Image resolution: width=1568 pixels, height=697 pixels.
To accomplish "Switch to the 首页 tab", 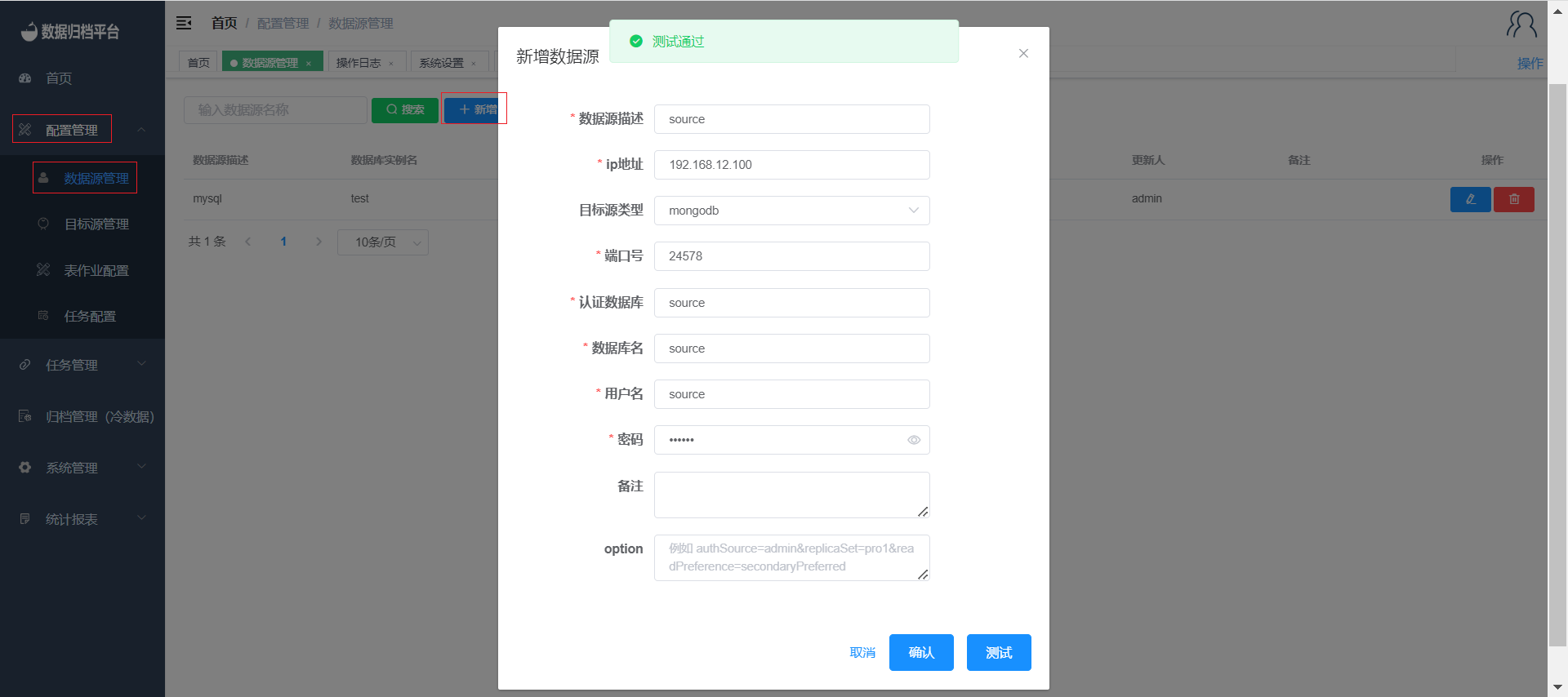I will coord(198,63).
